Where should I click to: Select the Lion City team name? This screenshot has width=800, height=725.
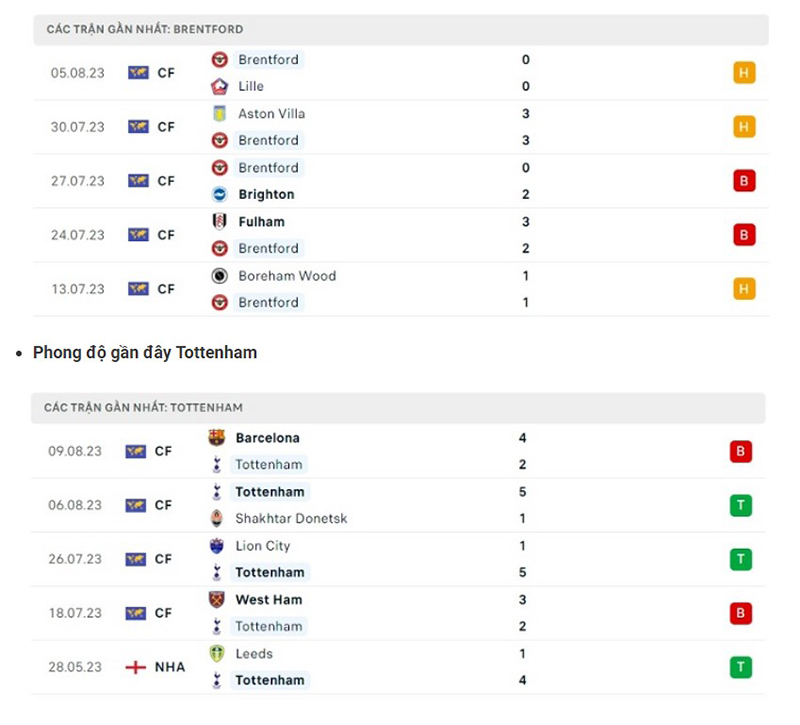(263, 546)
